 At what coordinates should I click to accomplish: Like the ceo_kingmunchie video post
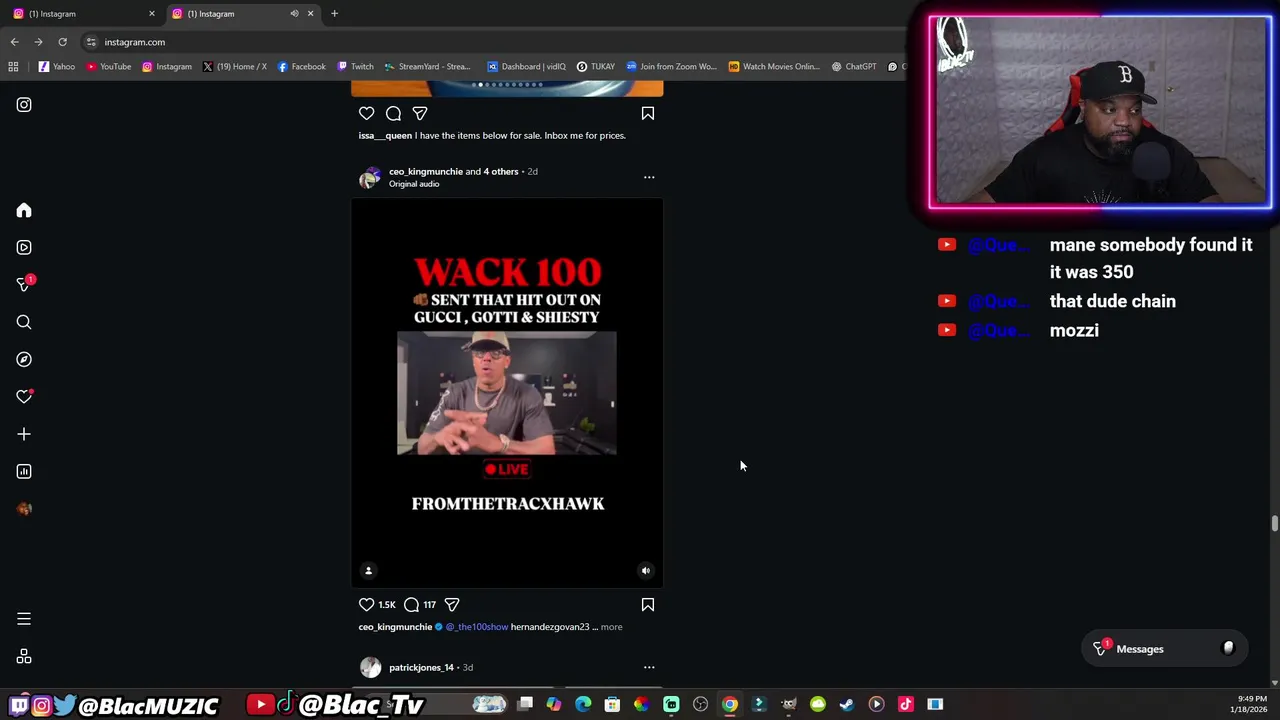pos(367,605)
